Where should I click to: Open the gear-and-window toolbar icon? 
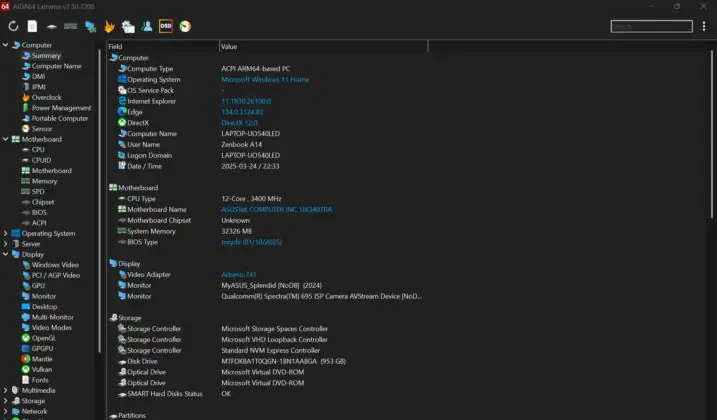[128, 27]
